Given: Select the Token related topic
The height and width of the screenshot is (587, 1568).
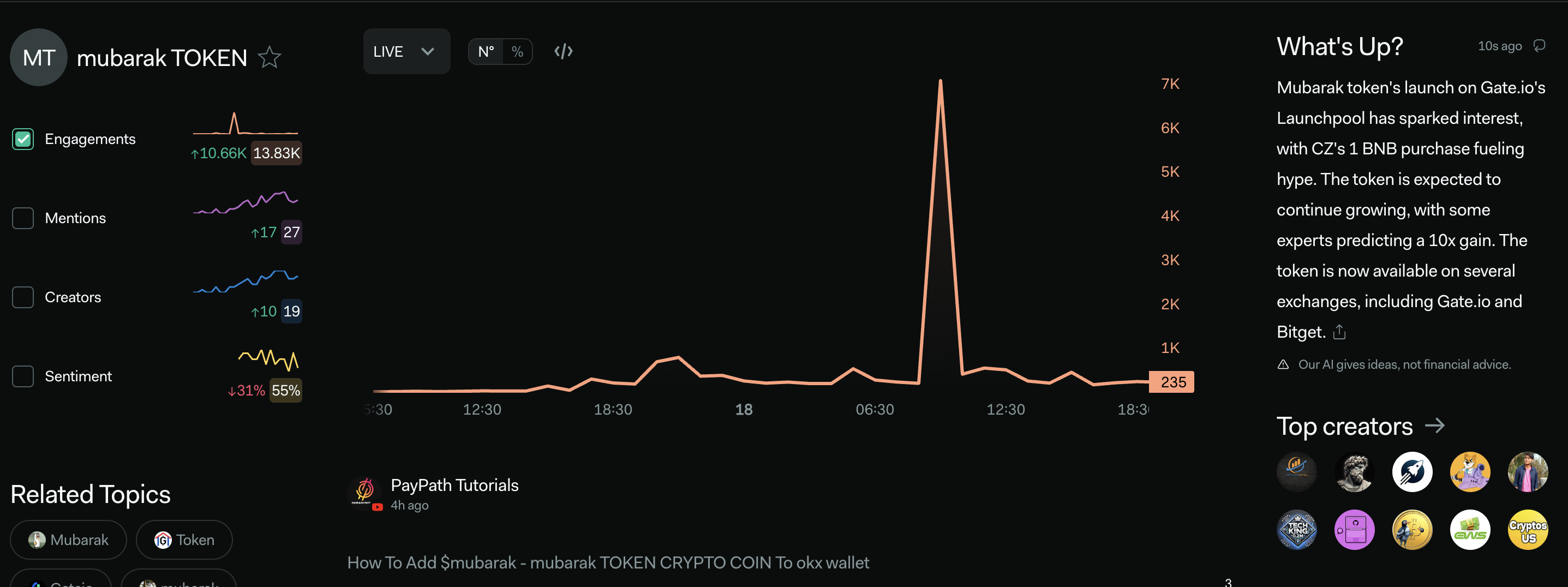Looking at the screenshot, I should click(x=184, y=540).
